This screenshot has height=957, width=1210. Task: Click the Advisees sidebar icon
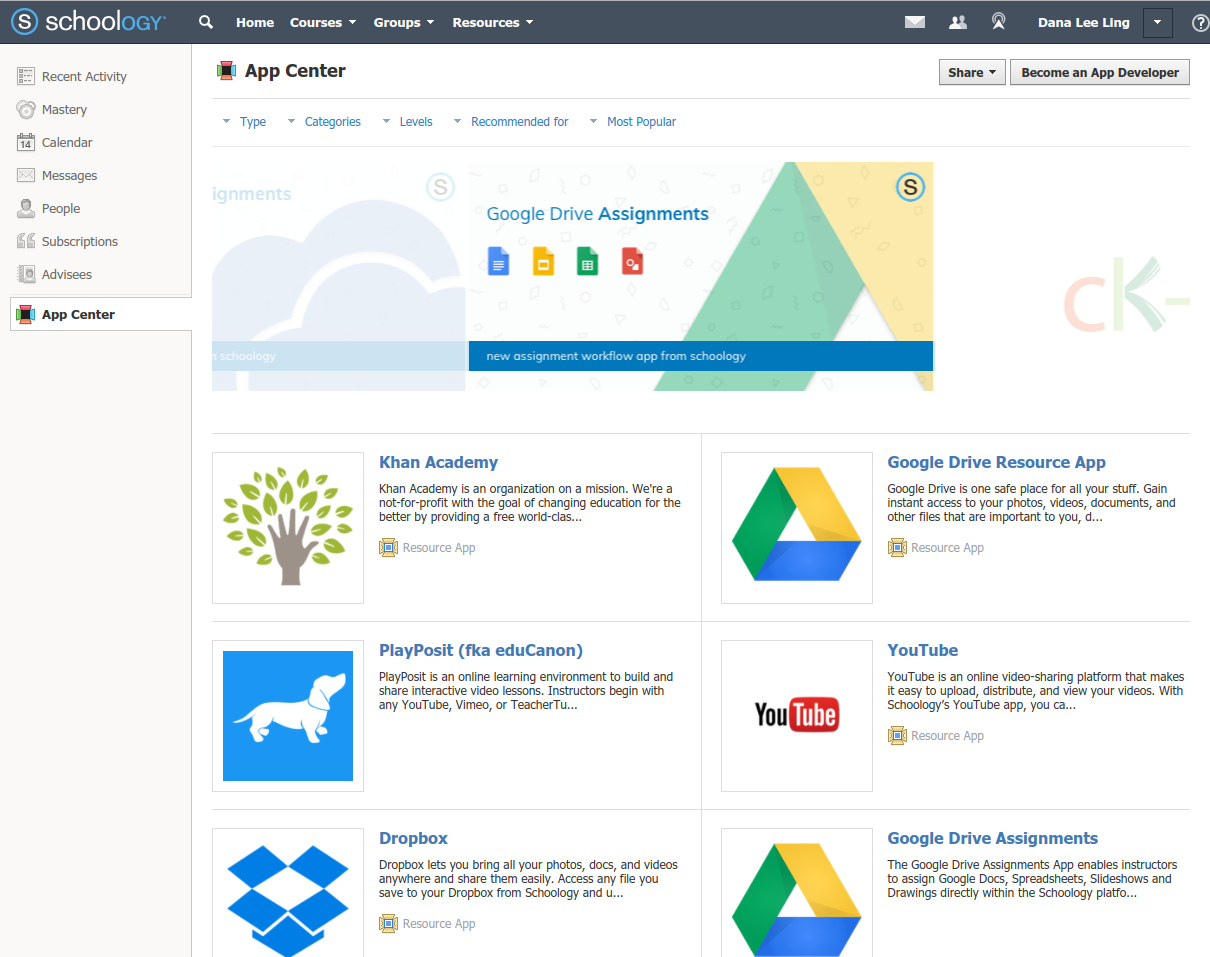[26, 274]
